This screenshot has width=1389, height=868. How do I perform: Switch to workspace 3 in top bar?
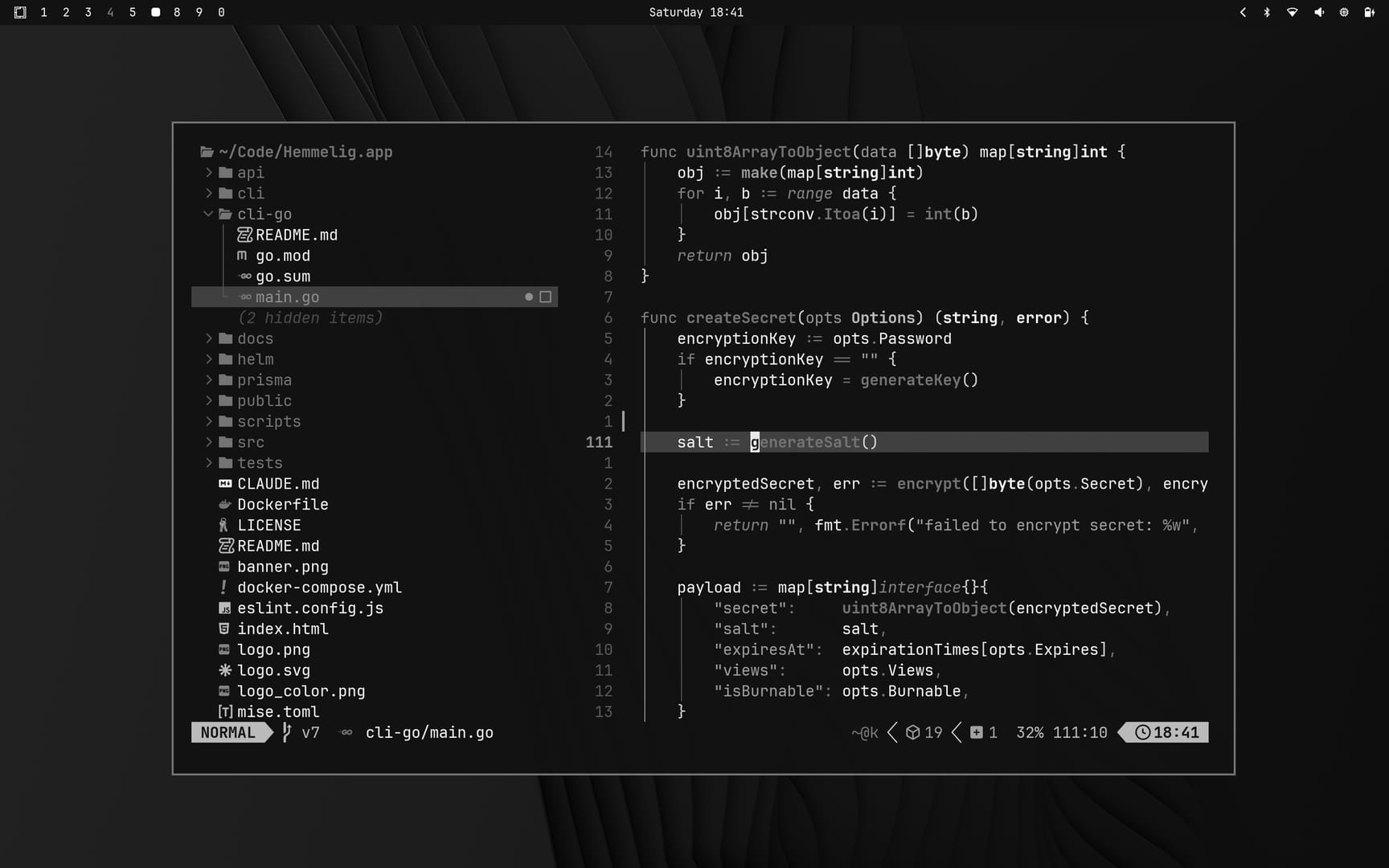click(88, 12)
